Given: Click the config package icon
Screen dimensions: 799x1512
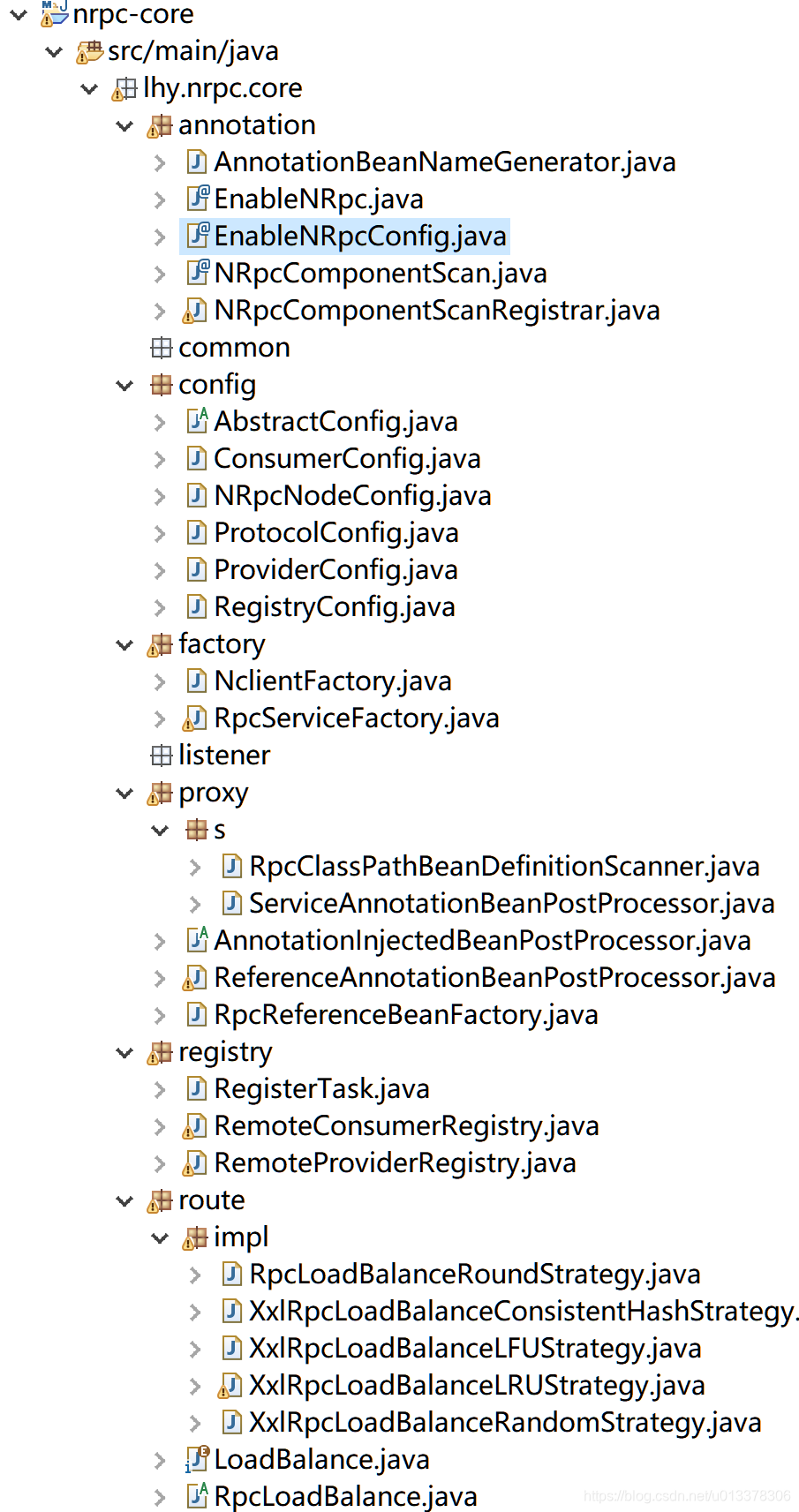Looking at the screenshot, I should point(161,385).
